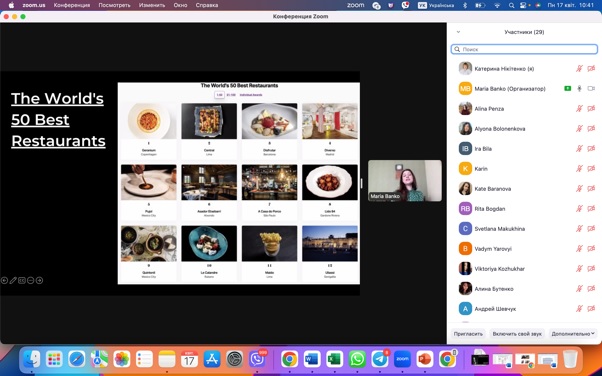Open Calendar from the Dock

point(189,359)
